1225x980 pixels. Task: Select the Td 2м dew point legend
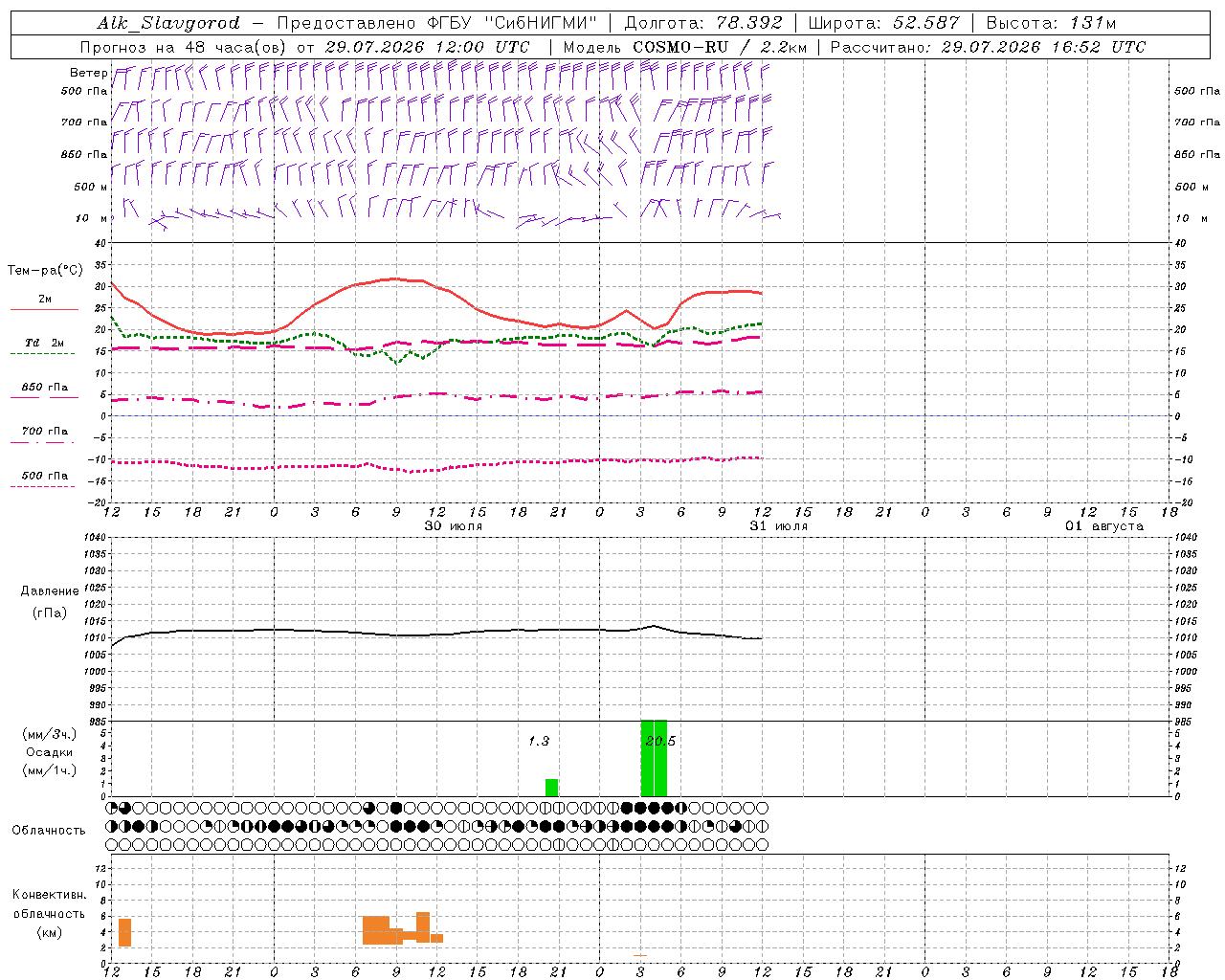(x=45, y=343)
